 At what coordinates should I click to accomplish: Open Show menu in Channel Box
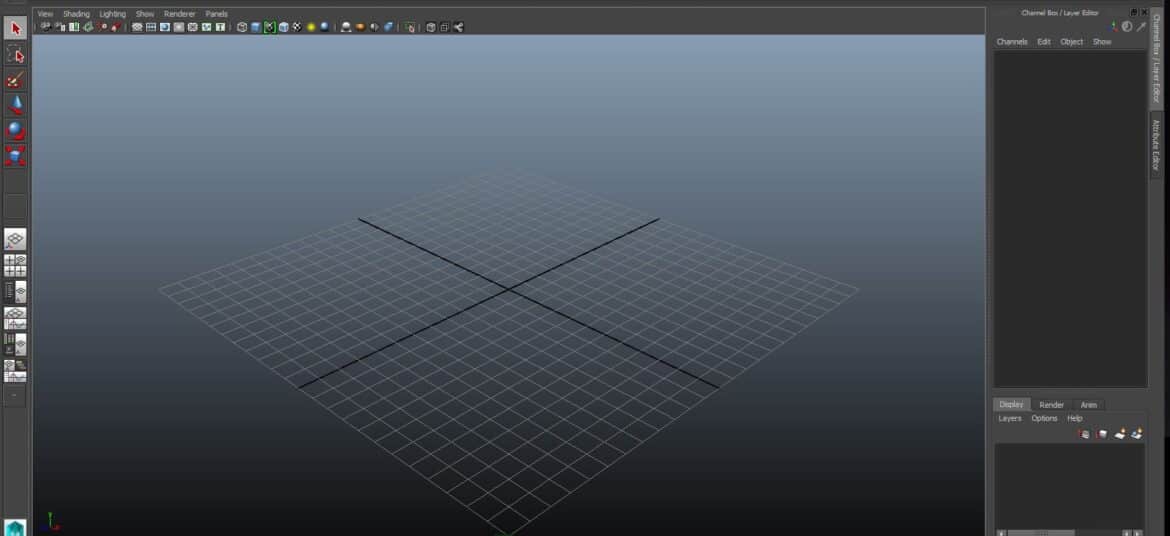pyautogui.click(x=1102, y=42)
